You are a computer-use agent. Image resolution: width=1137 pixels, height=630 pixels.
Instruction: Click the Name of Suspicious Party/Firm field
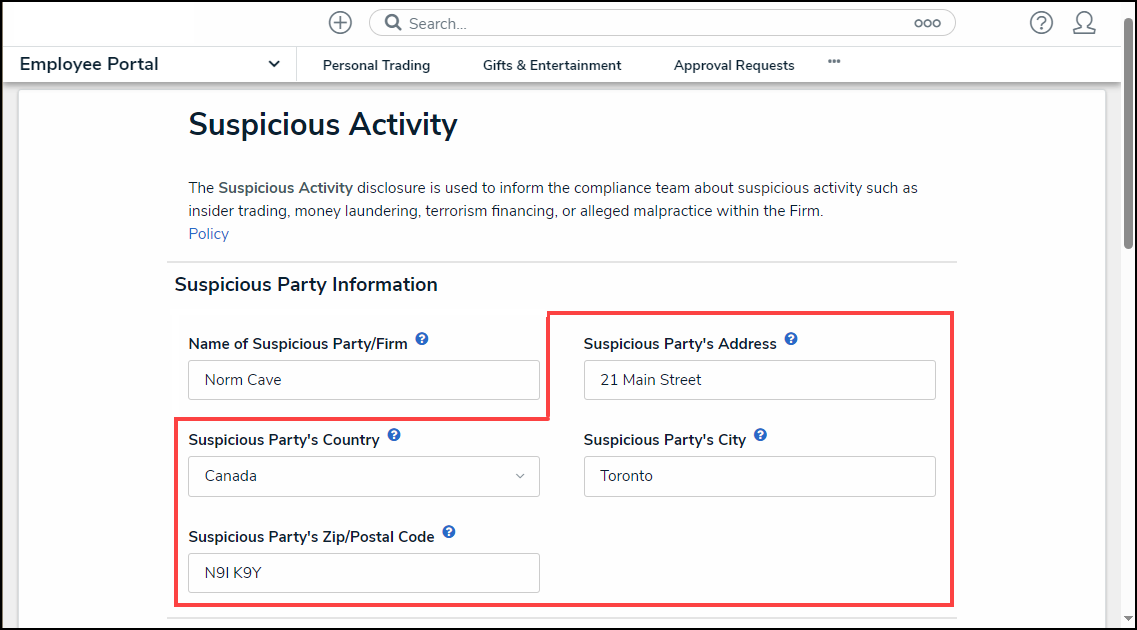pos(363,380)
